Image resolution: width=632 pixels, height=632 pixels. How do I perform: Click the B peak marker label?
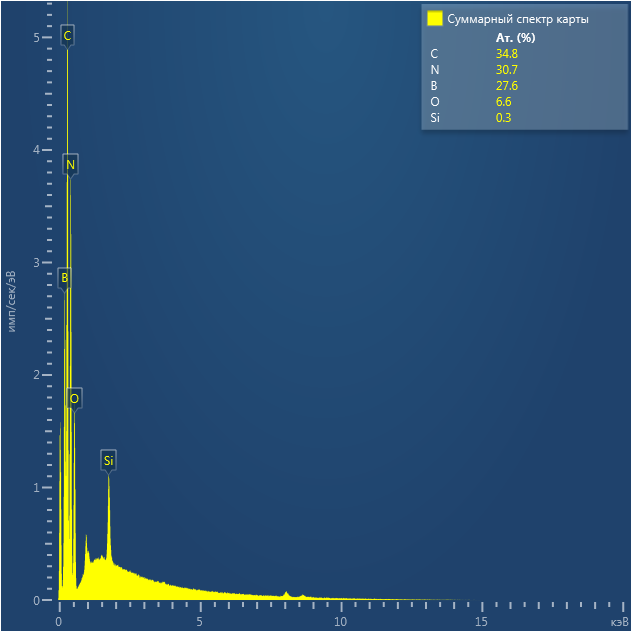pyautogui.click(x=64, y=277)
